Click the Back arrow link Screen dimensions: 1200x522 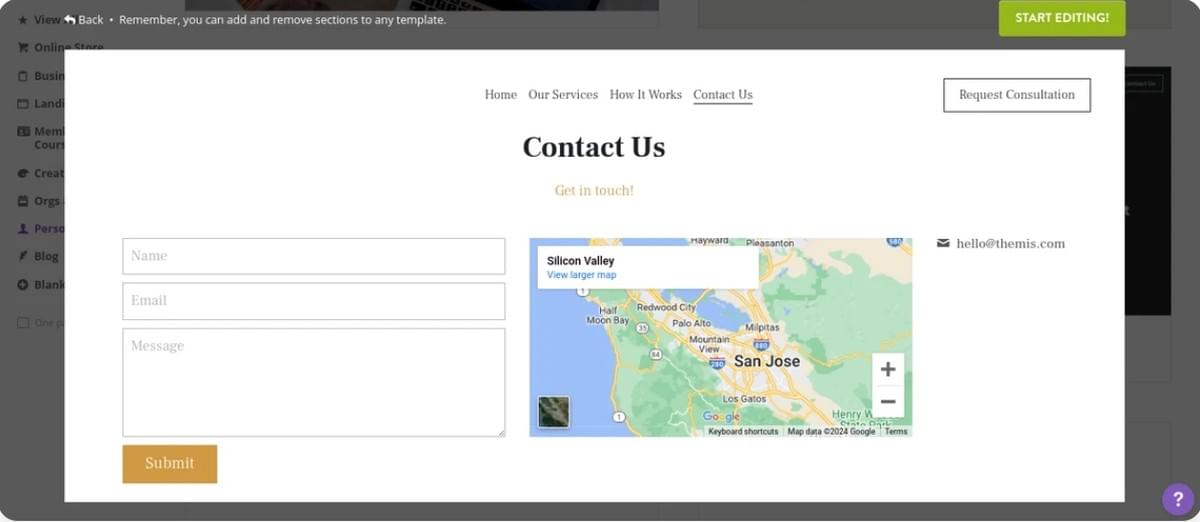84,19
